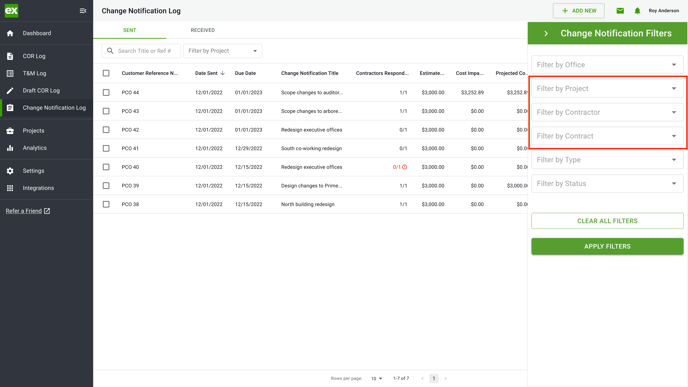Toggle the select-all header checkbox
Image resolution: width=688 pixels, height=387 pixels.
[x=106, y=73]
